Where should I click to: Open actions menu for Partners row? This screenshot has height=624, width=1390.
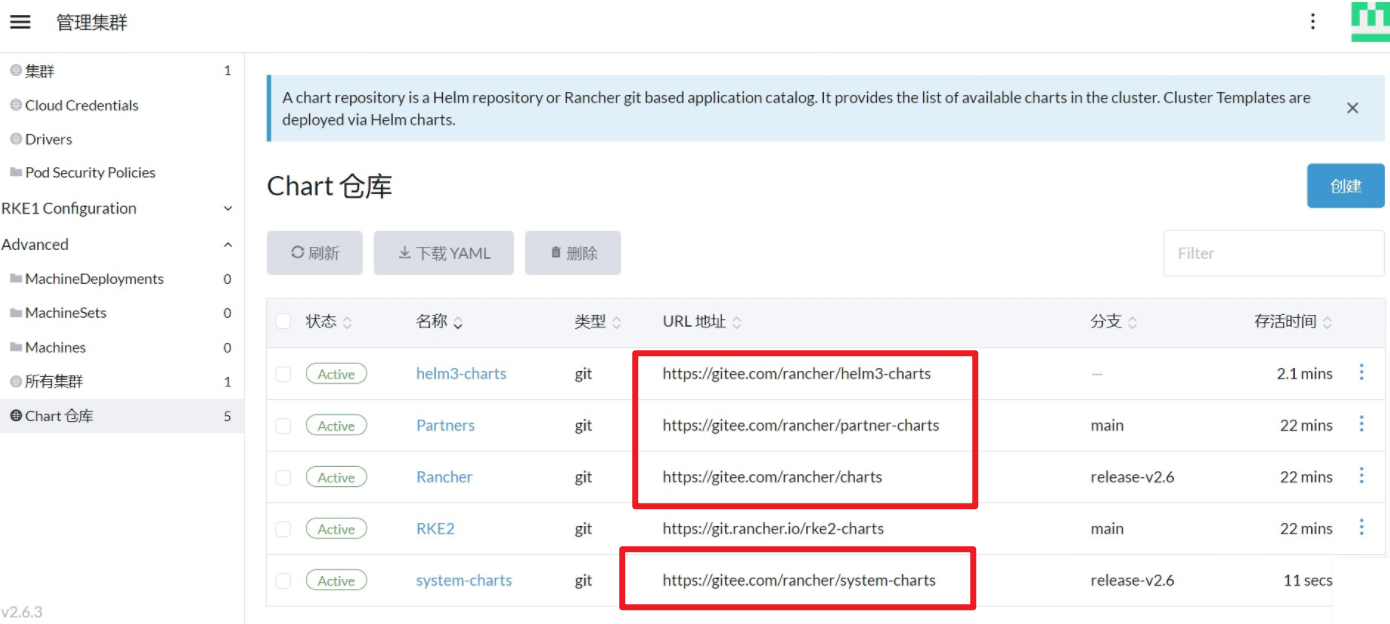[1361, 424]
